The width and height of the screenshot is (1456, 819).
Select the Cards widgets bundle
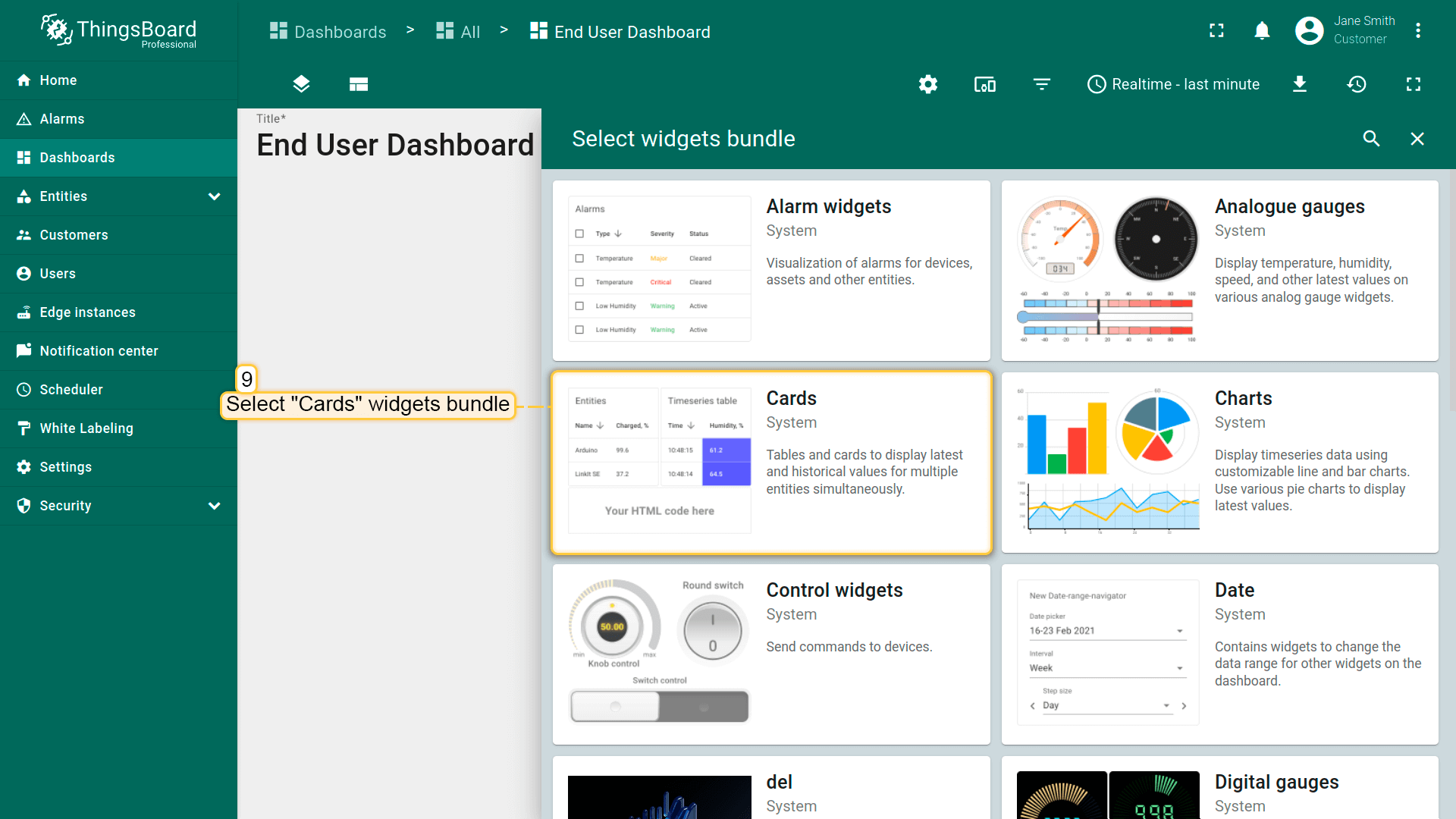tap(771, 463)
